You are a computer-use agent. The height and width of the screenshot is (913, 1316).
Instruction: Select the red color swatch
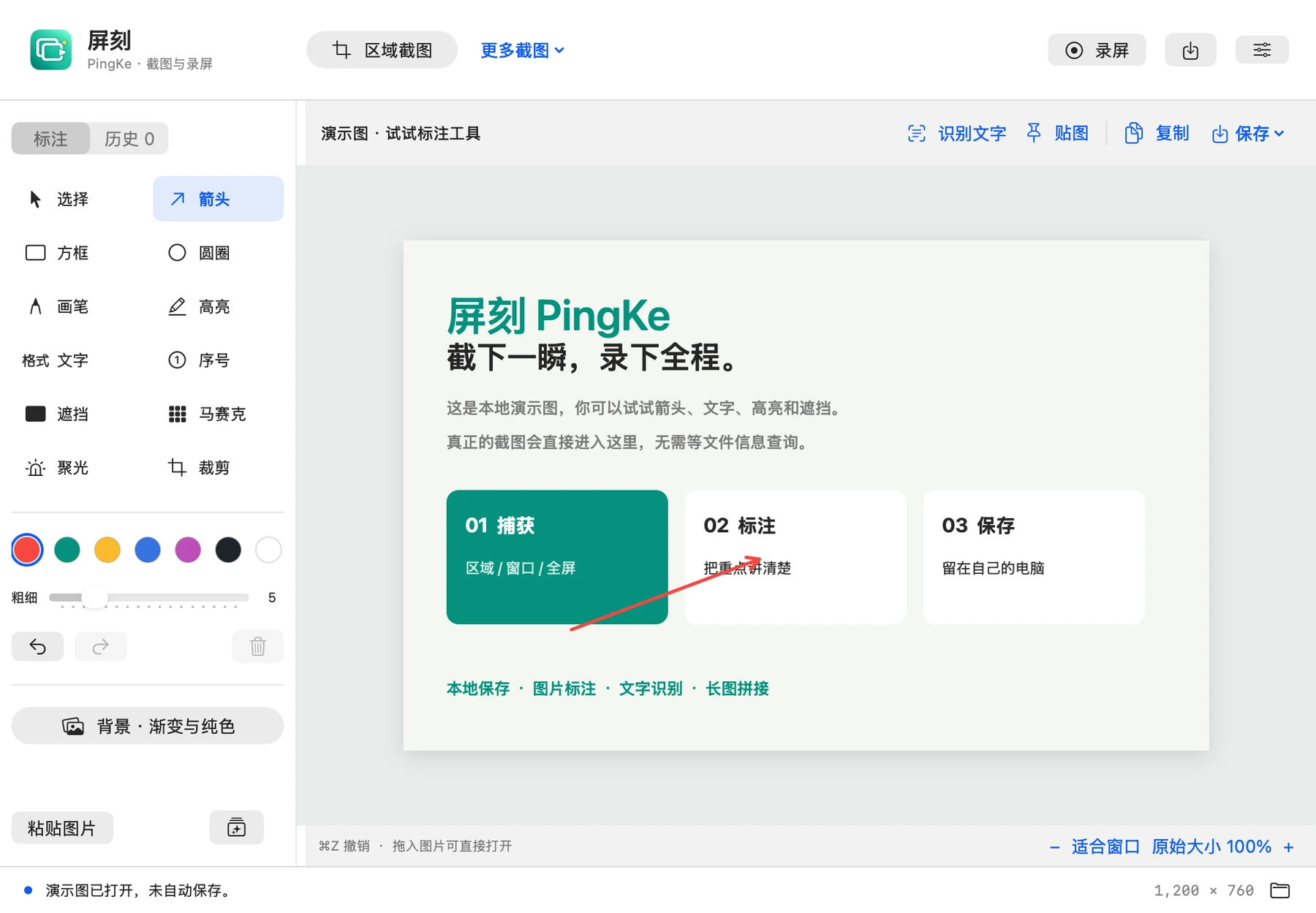[x=27, y=550]
